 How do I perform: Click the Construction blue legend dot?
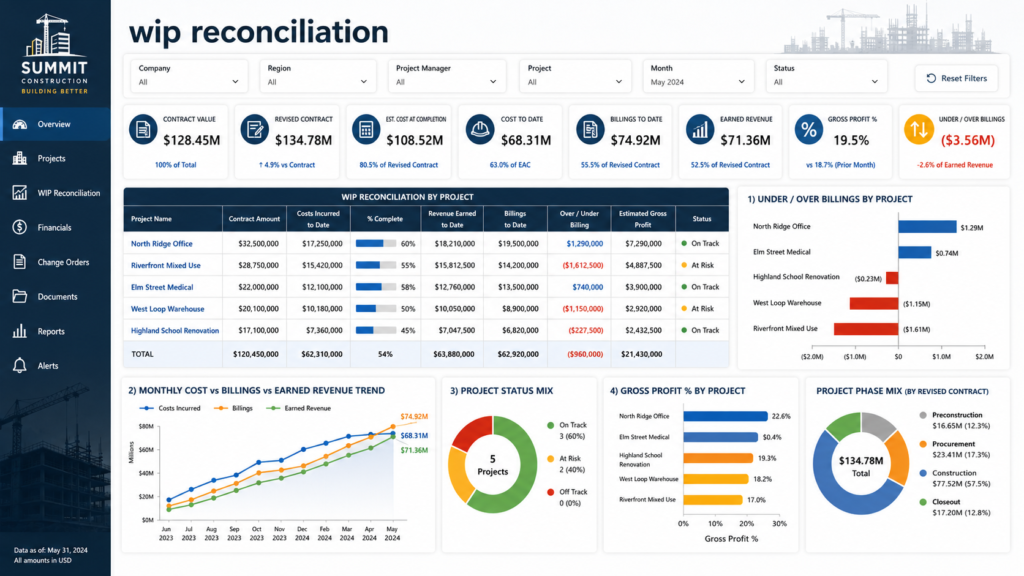pos(923,473)
